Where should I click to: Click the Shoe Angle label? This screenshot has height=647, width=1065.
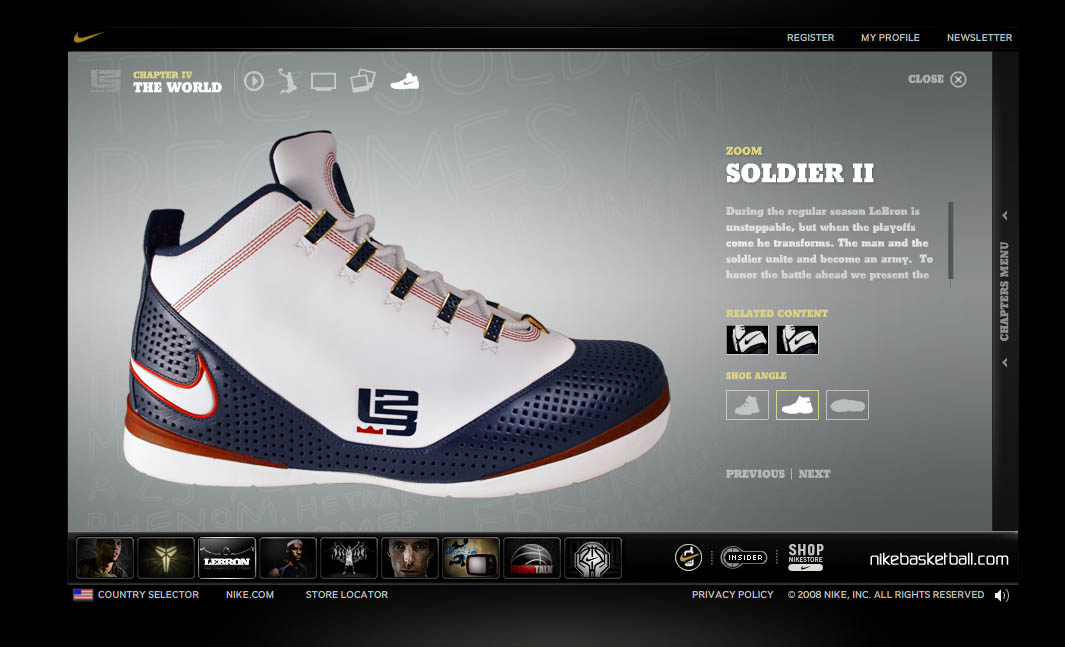coord(756,375)
